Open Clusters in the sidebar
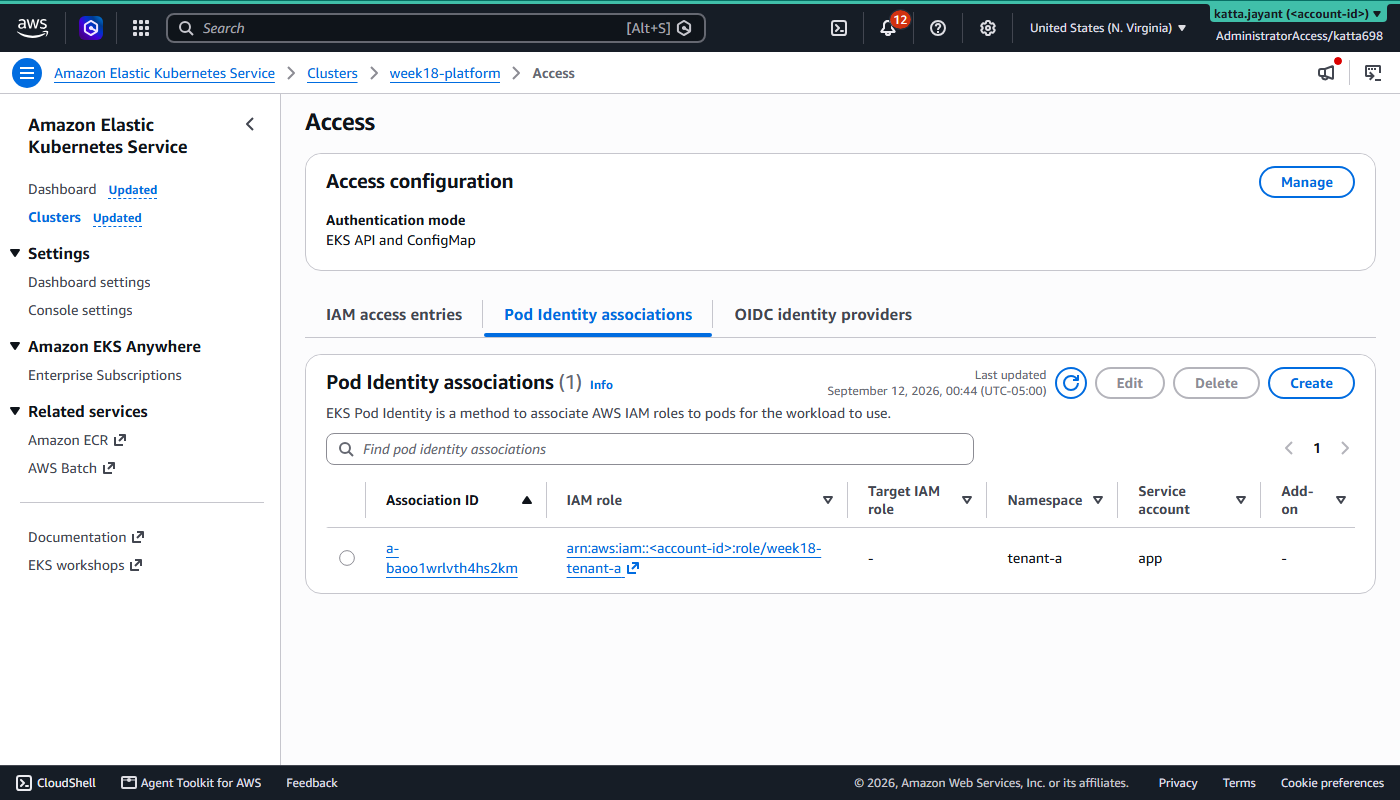 tap(54, 217)
